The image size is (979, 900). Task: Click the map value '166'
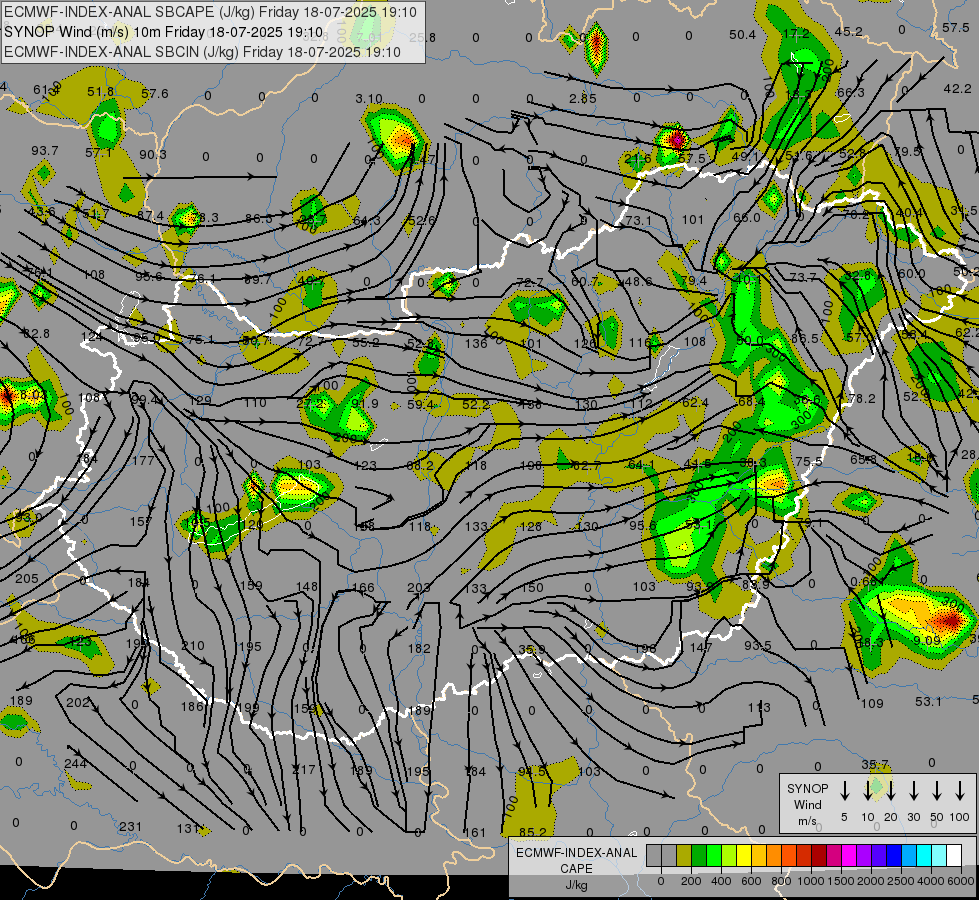(363, 588)
